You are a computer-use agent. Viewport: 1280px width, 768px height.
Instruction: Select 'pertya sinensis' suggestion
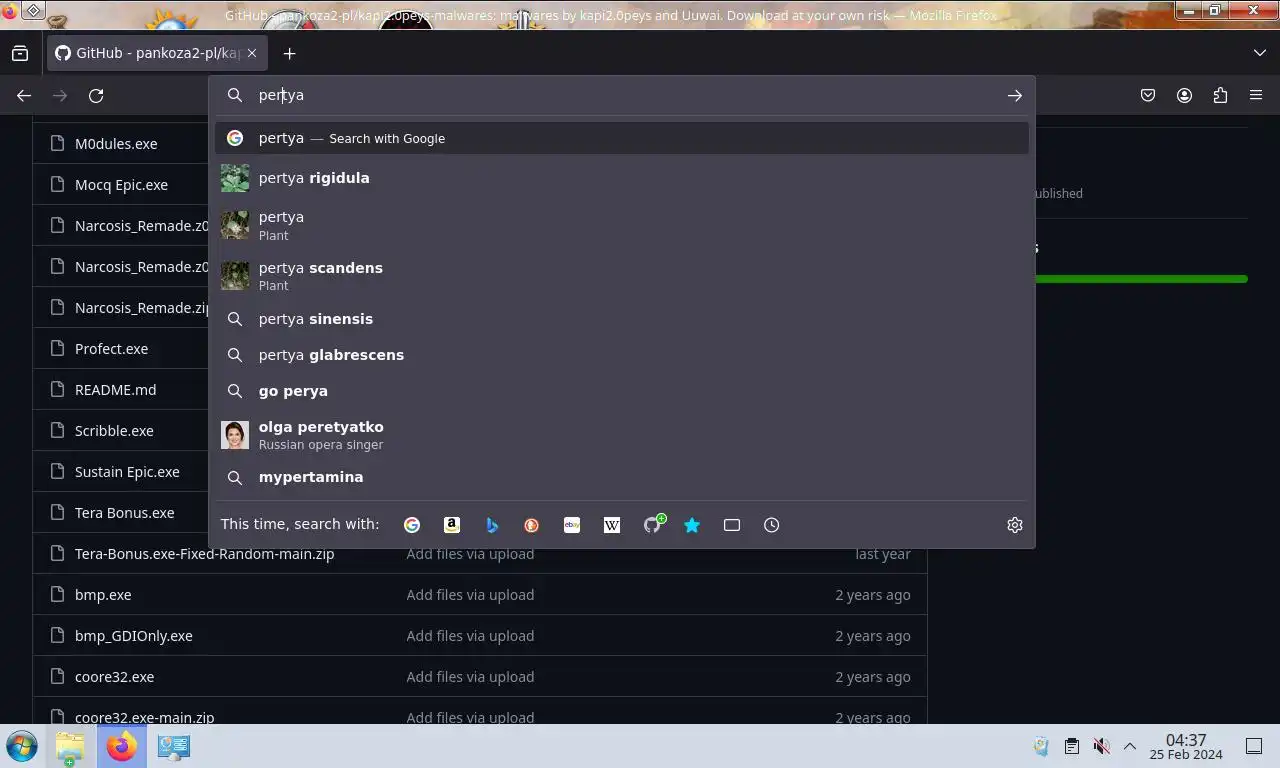pyautogui.click(x=622, y=319)
